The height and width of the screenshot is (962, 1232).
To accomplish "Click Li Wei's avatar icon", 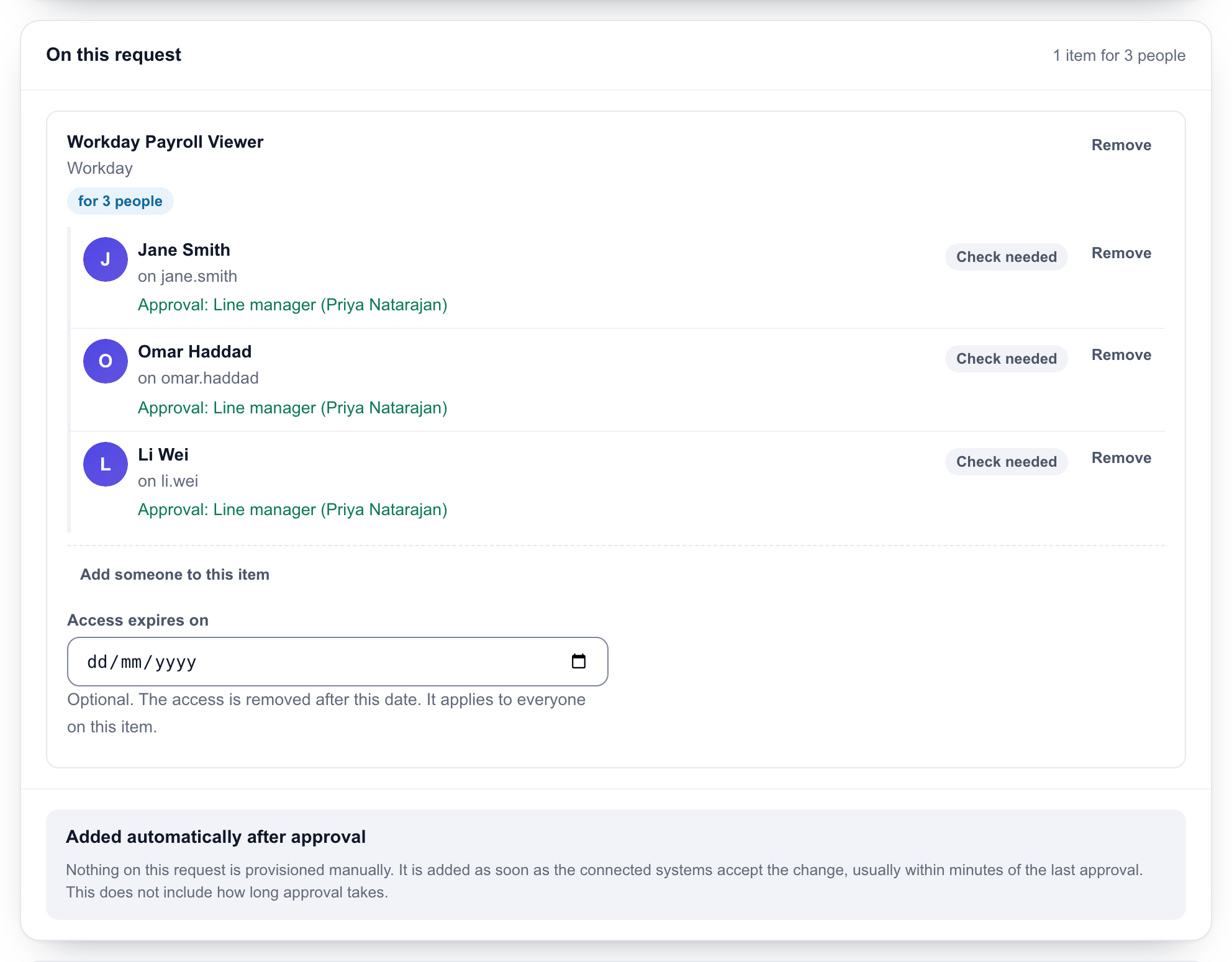I will click(x=106, y=464).
